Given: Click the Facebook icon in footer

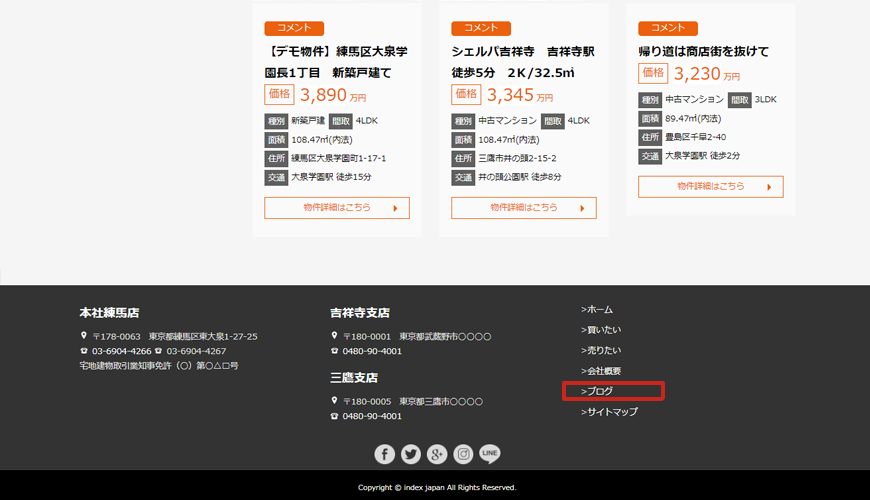Looking at the screenshot, I should [385, 455].
